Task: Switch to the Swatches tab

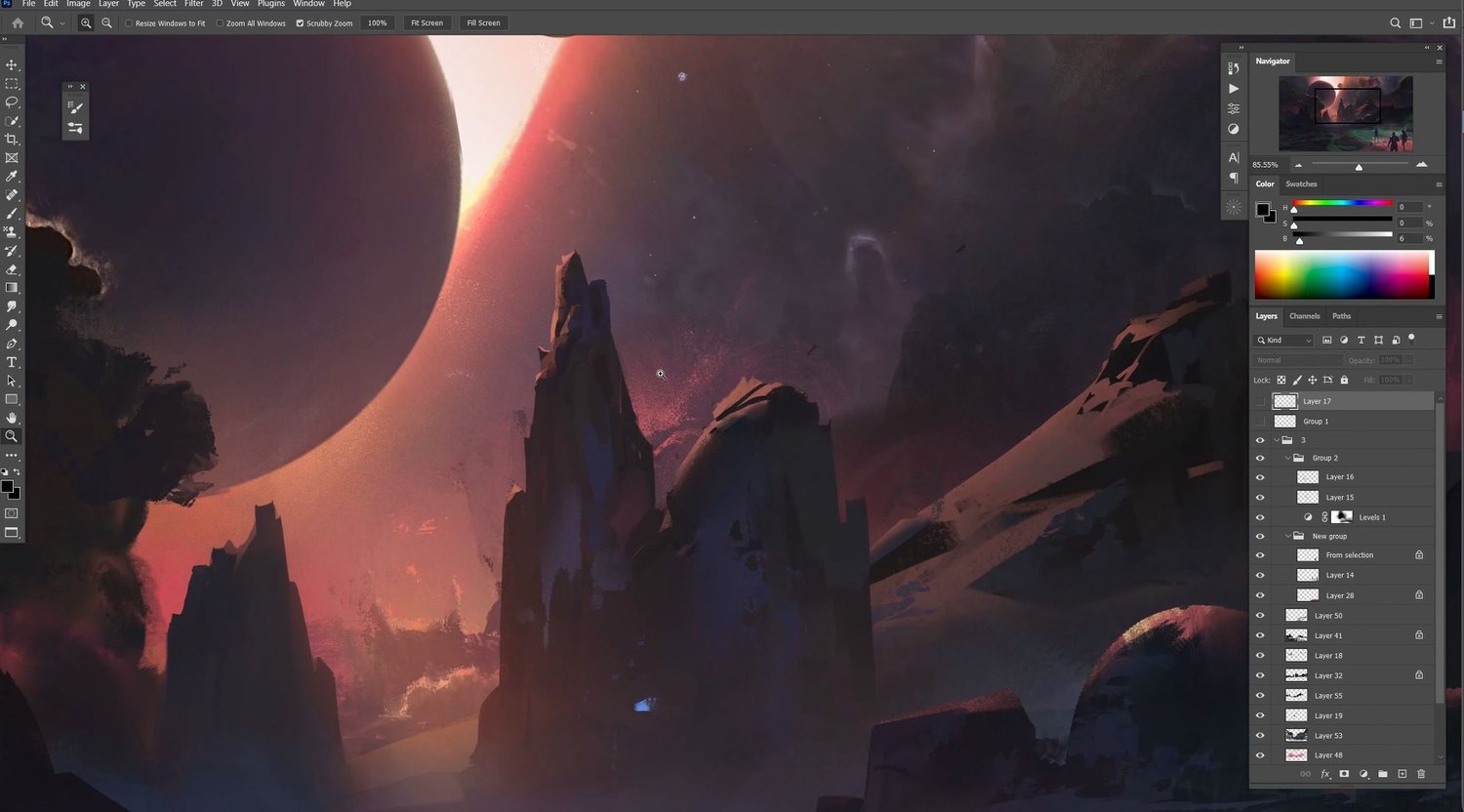Action: pyautogui.click(x=1301, y=184)
